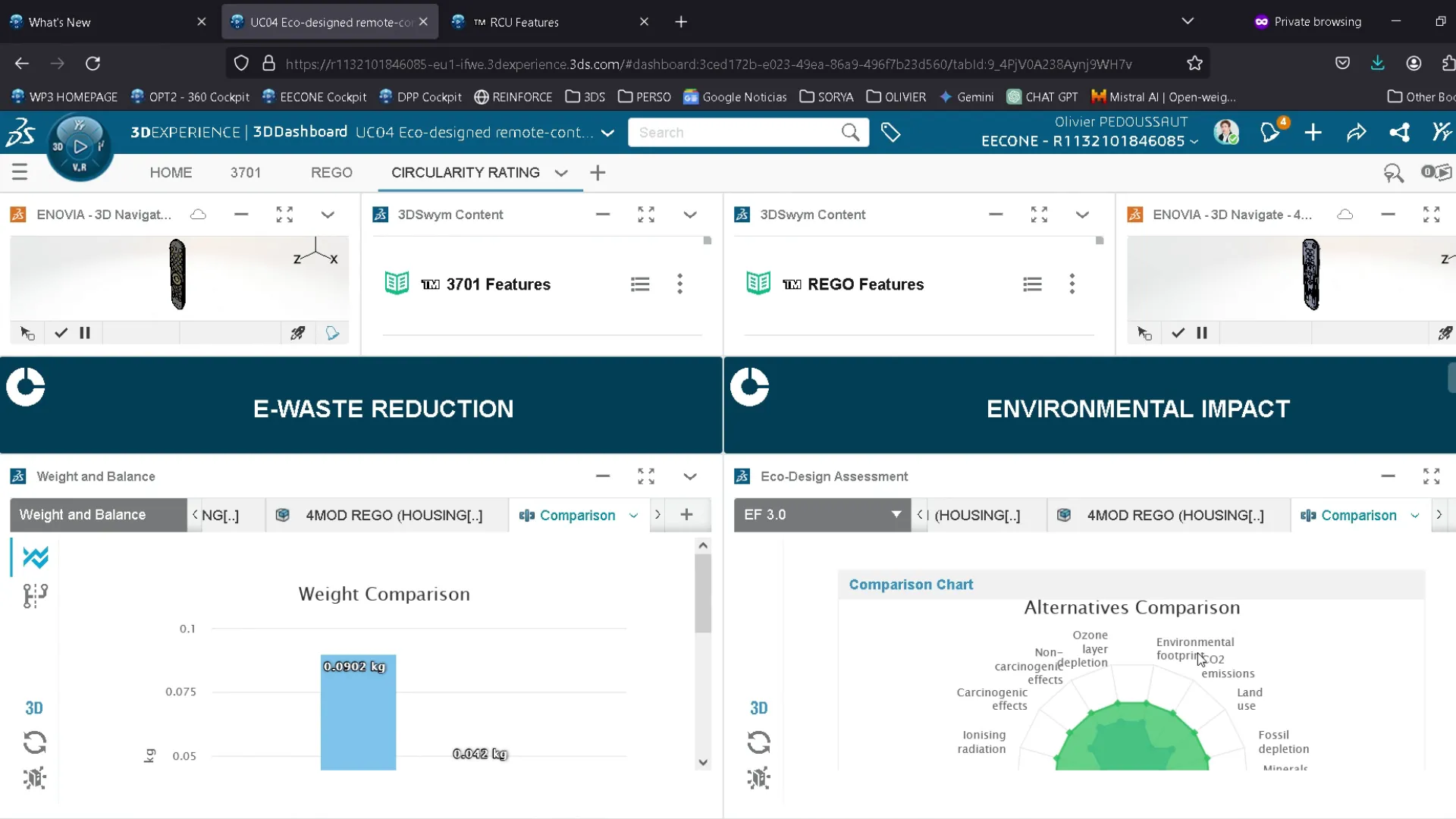Click the blue 0.0902 kg bar

click(358, 712)
